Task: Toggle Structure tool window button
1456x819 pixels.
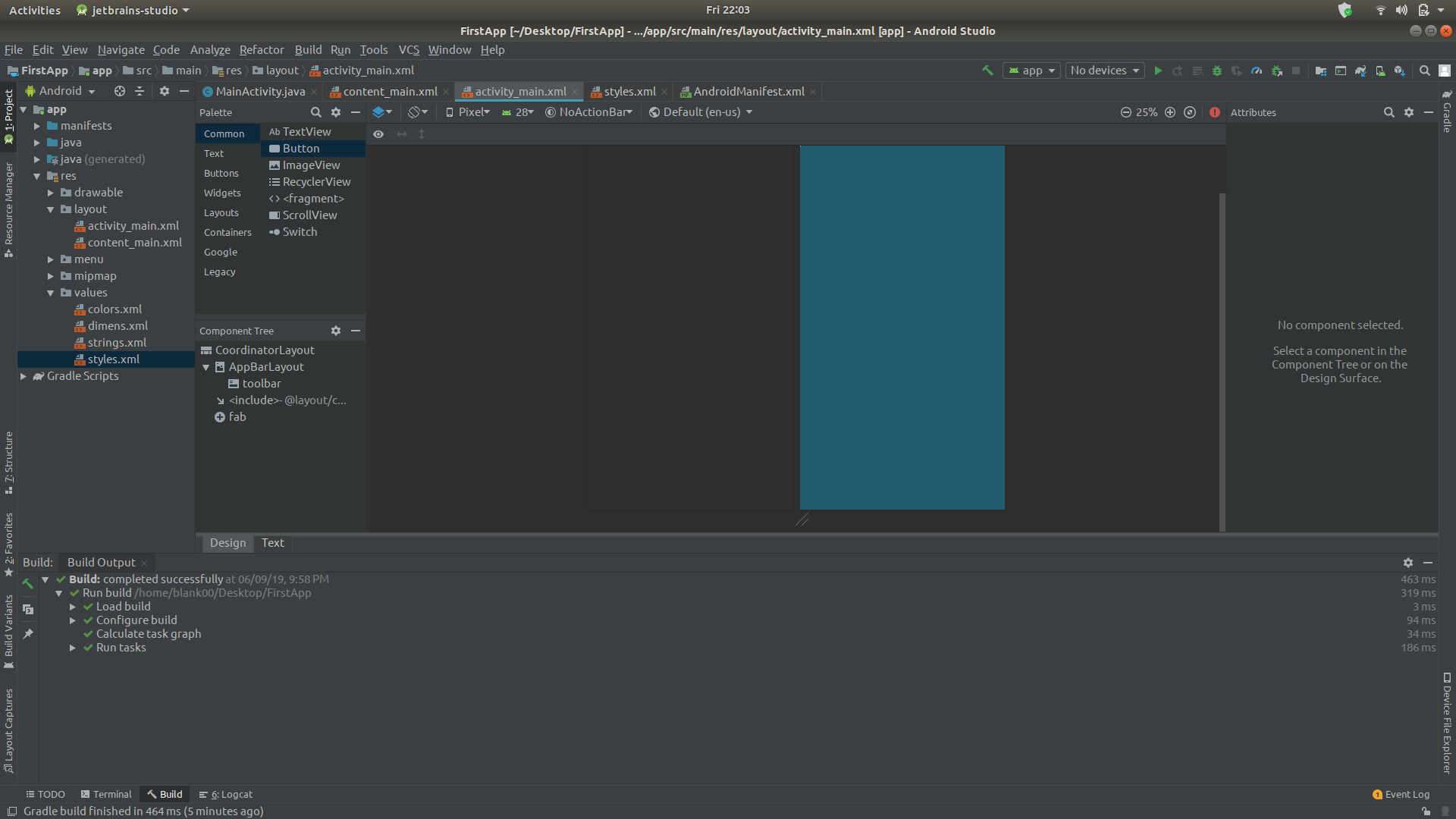Action: click(x=9, y=463)
